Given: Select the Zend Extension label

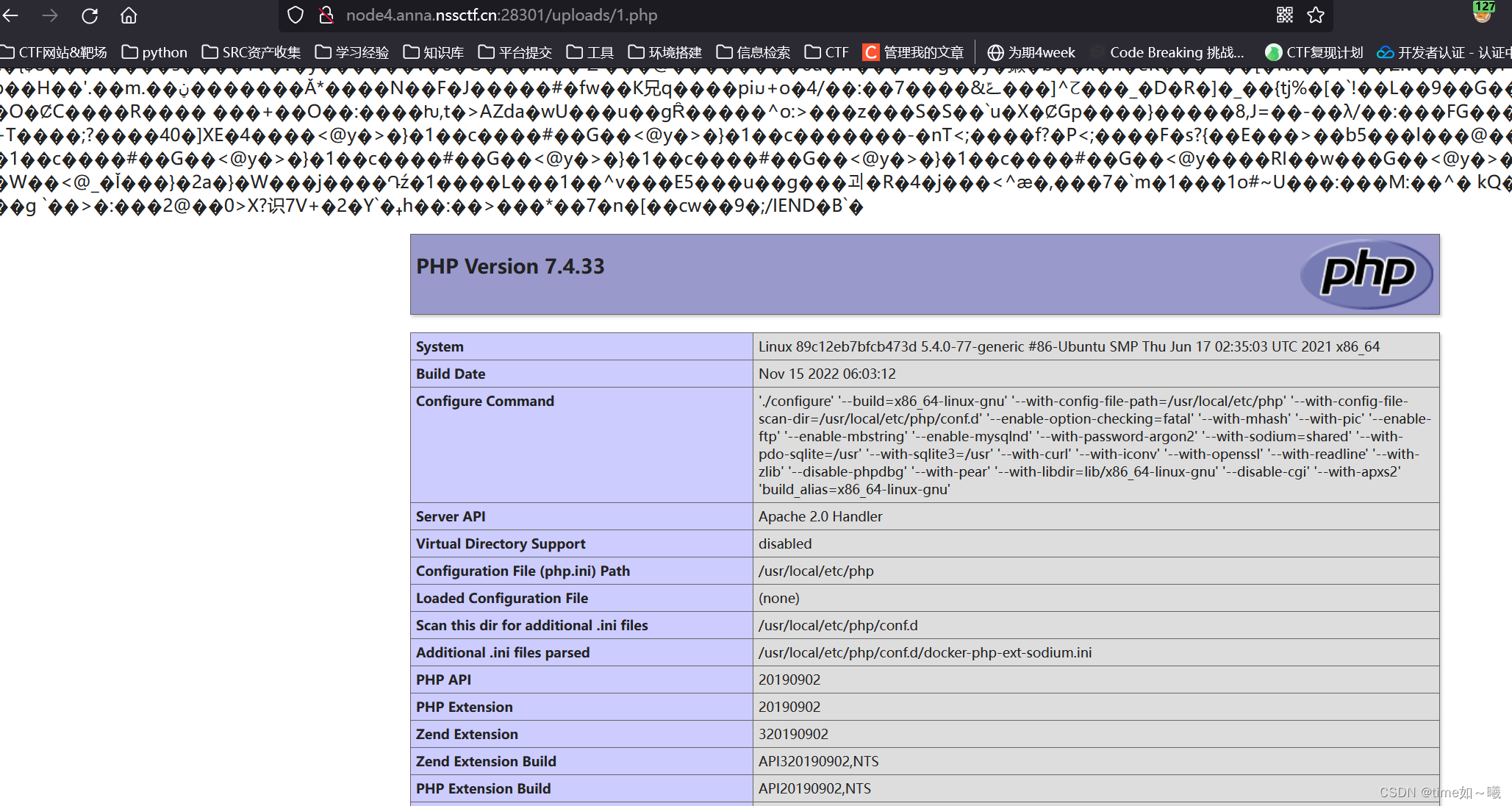Looking at the screenshot, I should [467, 734].
